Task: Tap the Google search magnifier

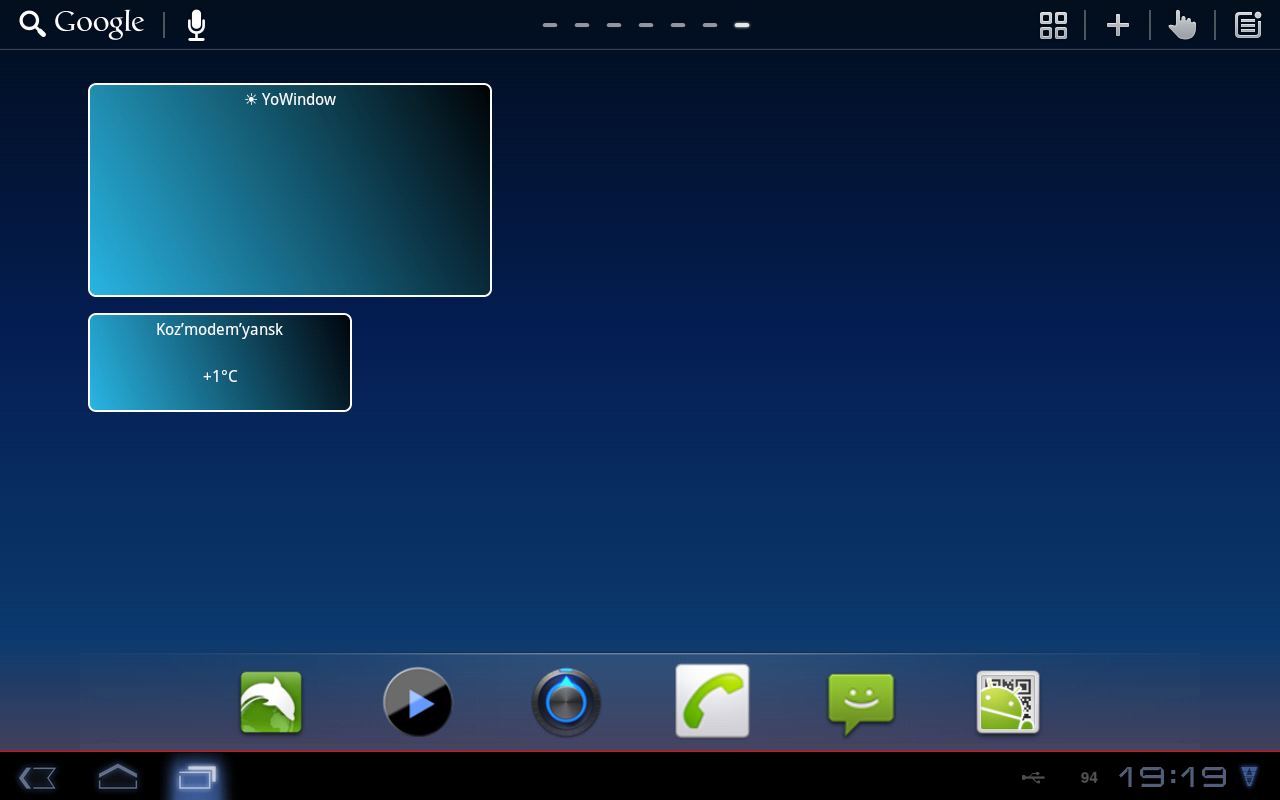Action: coord(33,25)
